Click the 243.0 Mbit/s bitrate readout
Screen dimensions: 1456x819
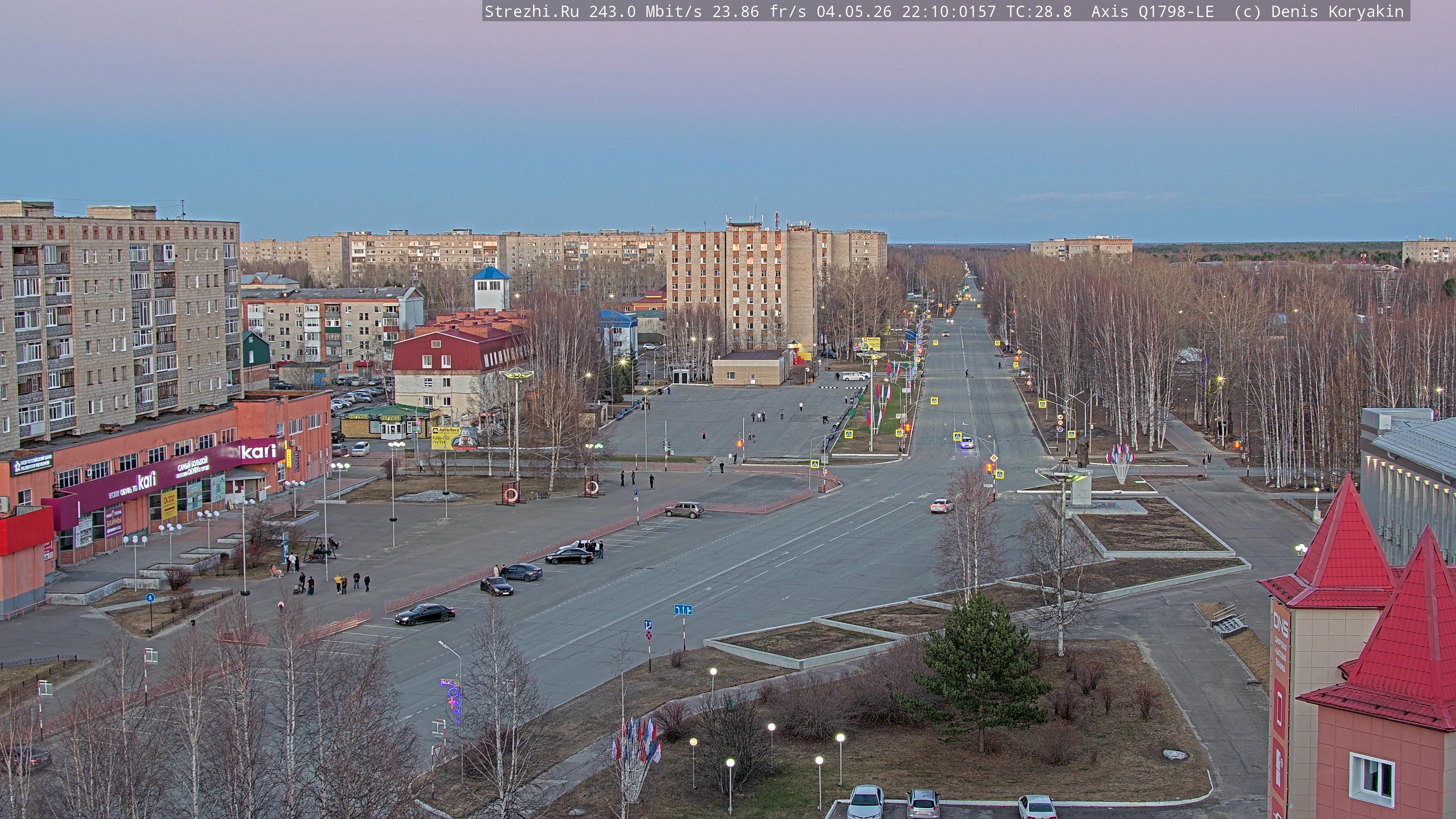pyautogui.click(x=645, y=11)
